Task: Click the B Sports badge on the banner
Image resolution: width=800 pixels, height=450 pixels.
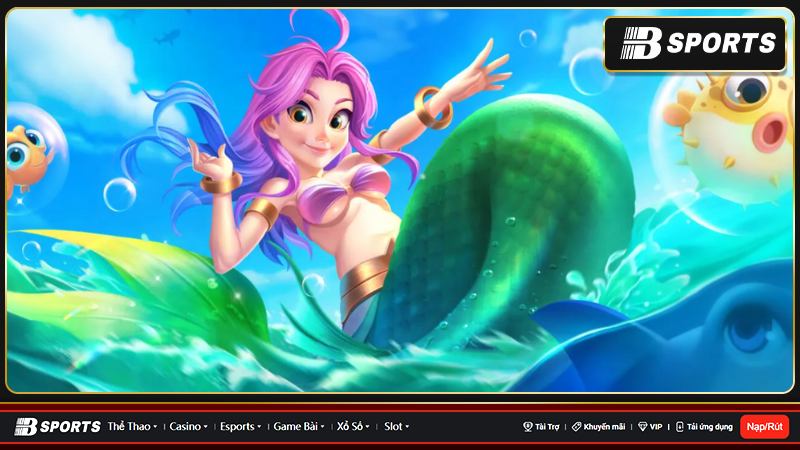Action: [x=695, y=44]
